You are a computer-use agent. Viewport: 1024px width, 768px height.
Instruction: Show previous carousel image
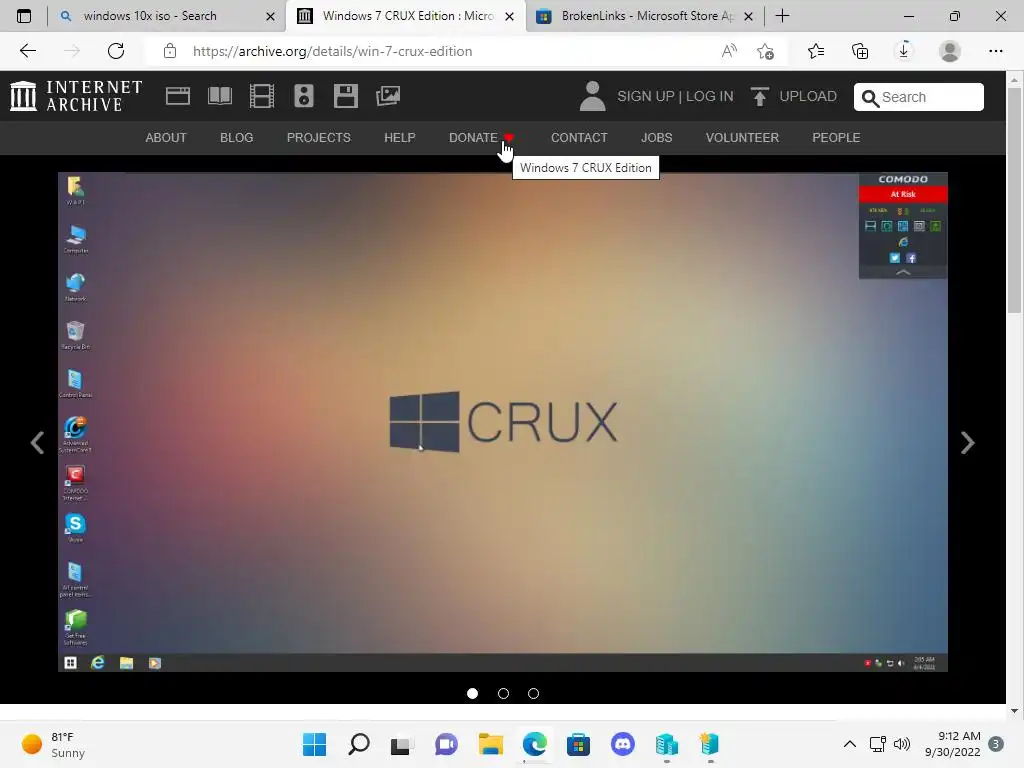(x=38, y=443)
